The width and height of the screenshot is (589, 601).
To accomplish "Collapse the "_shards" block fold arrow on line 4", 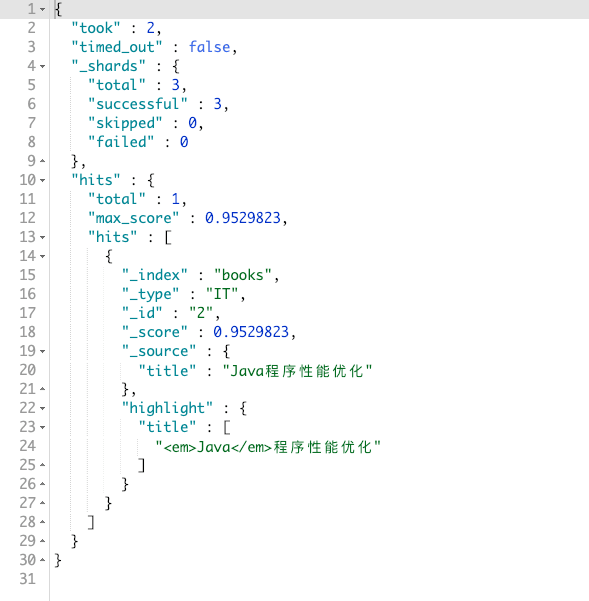I will [x=43, y=66].
